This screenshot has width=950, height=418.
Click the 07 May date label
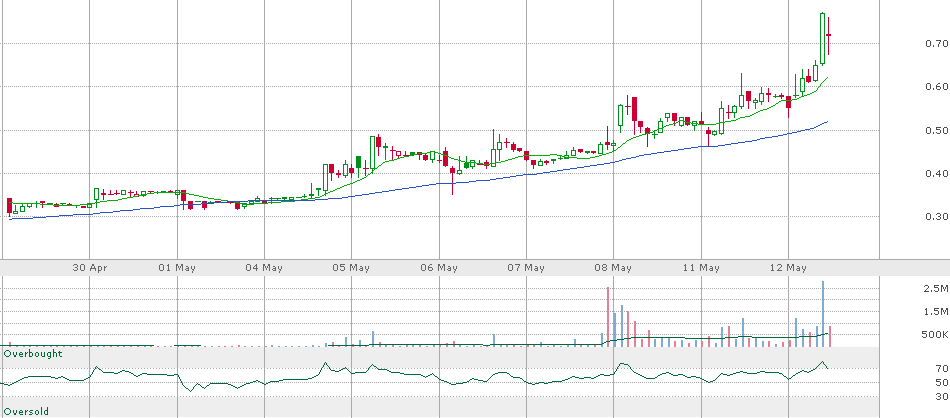click(x=526, y=267)
